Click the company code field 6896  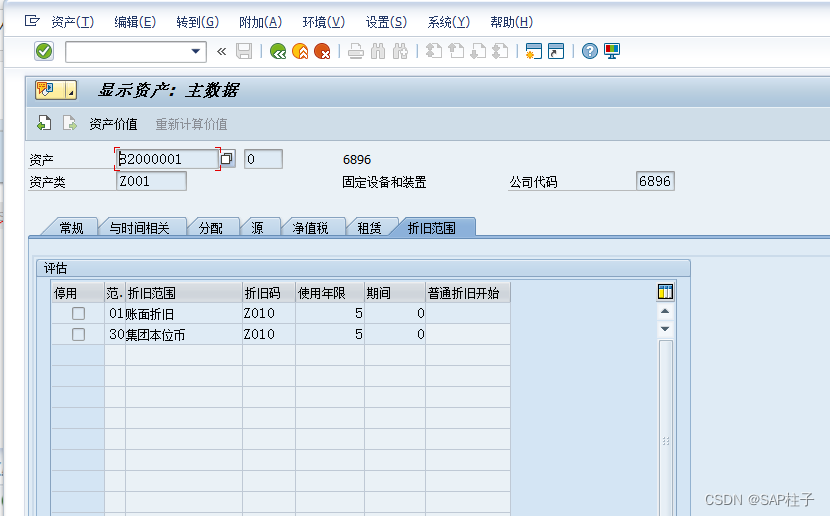(x=655, y=181)
